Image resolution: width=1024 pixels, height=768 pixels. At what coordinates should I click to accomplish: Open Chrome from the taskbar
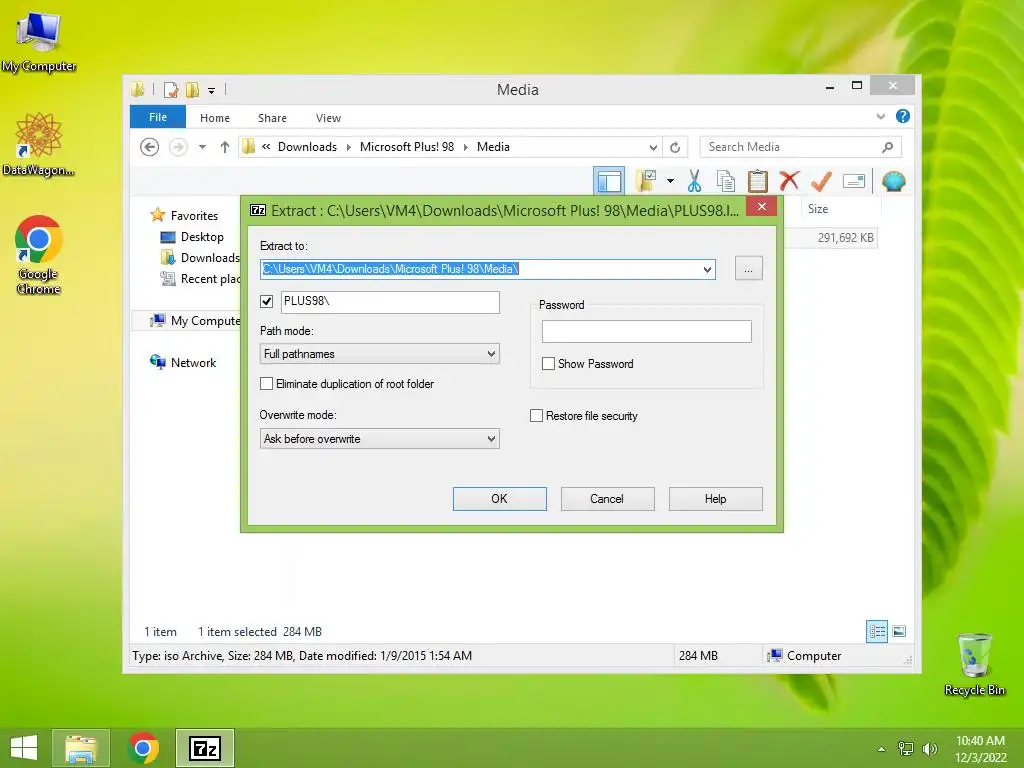click(x=143, y=748)
